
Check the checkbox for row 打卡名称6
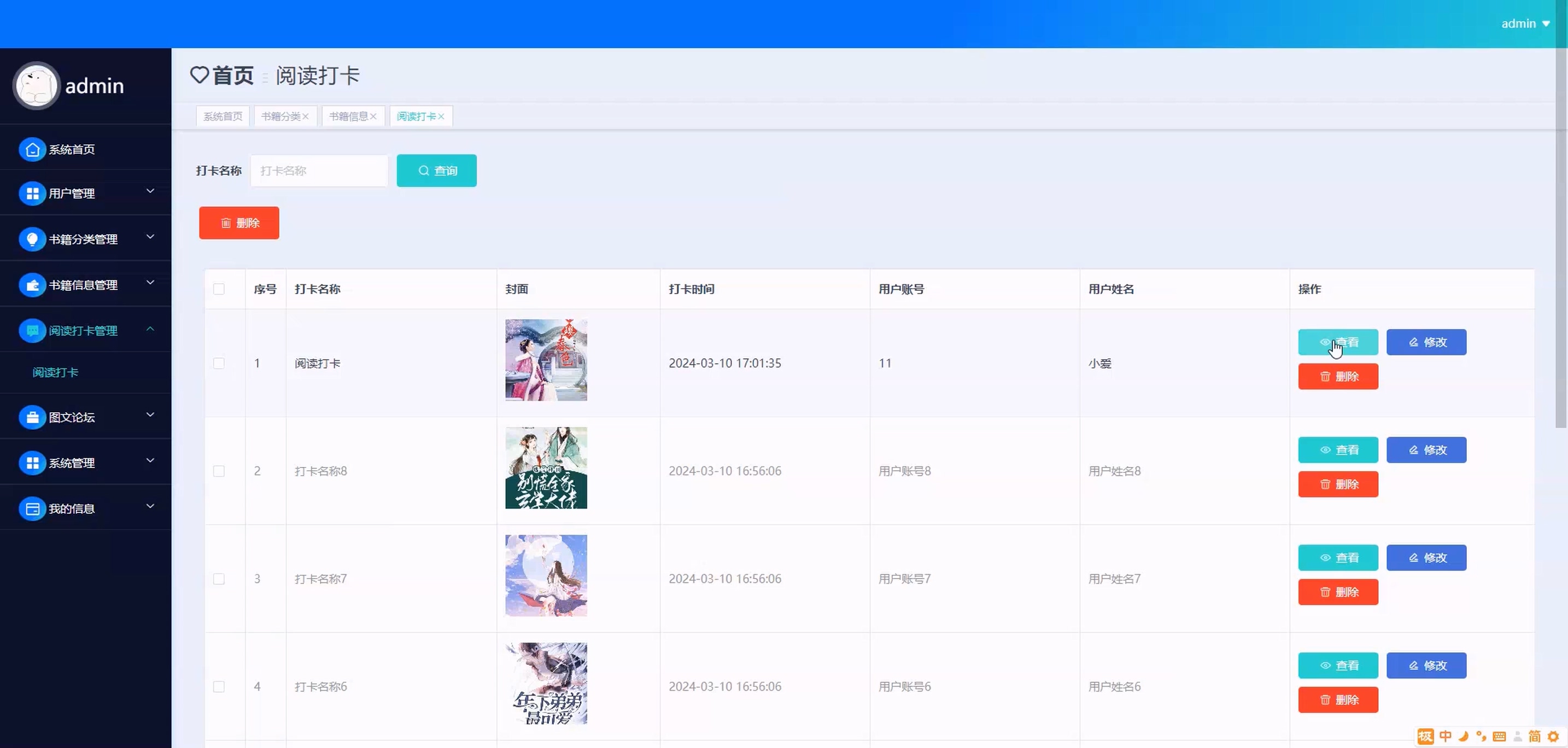pyautogui.click(x=219, y=687)
